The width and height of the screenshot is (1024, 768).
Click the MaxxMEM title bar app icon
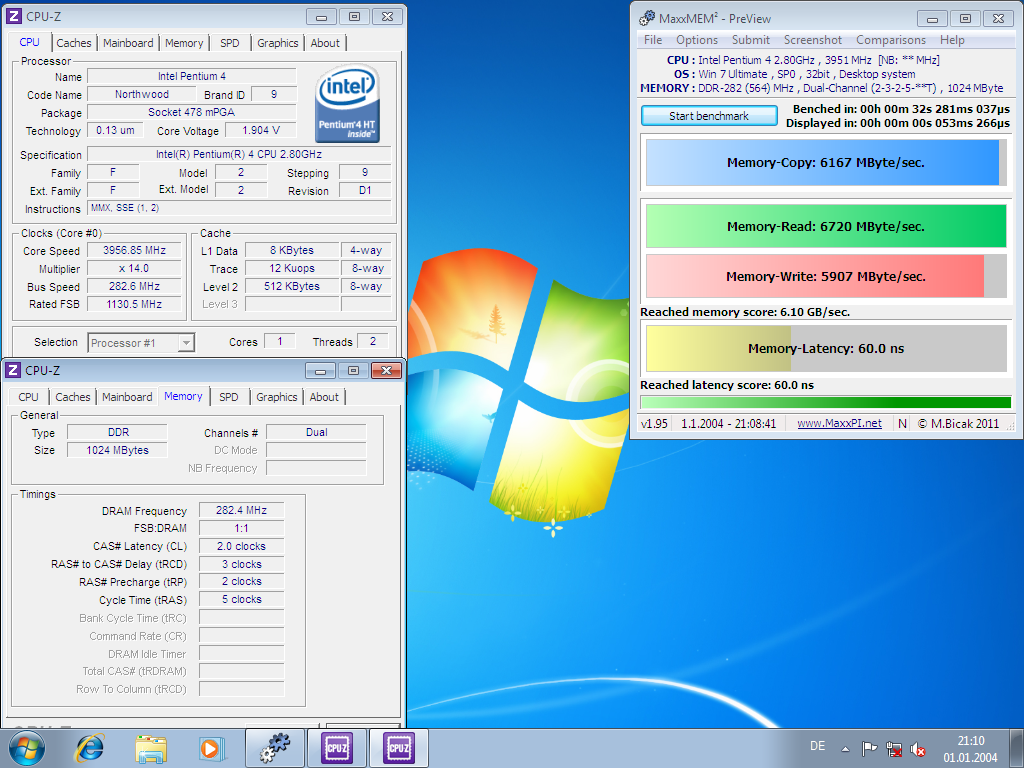(x=647, y=18)
